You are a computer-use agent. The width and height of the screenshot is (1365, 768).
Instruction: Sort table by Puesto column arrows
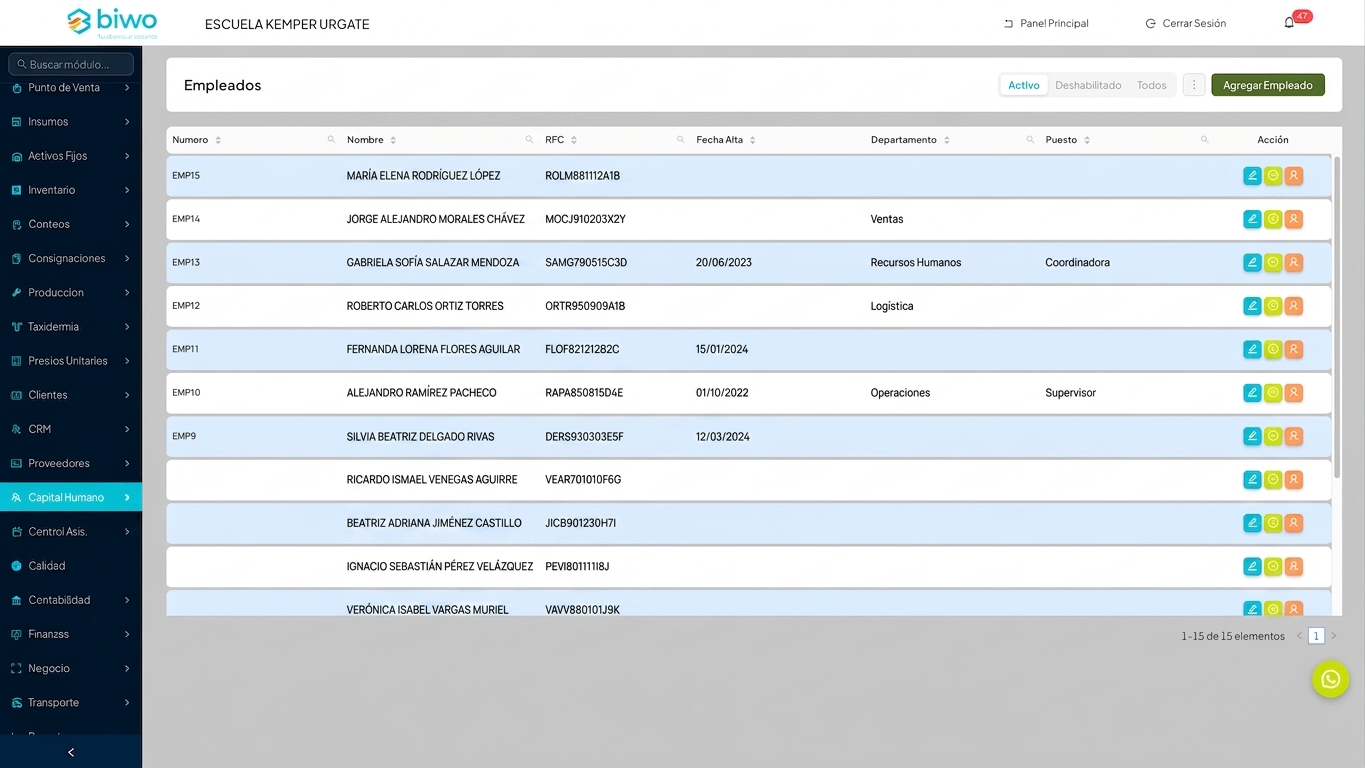[1087, 140]
